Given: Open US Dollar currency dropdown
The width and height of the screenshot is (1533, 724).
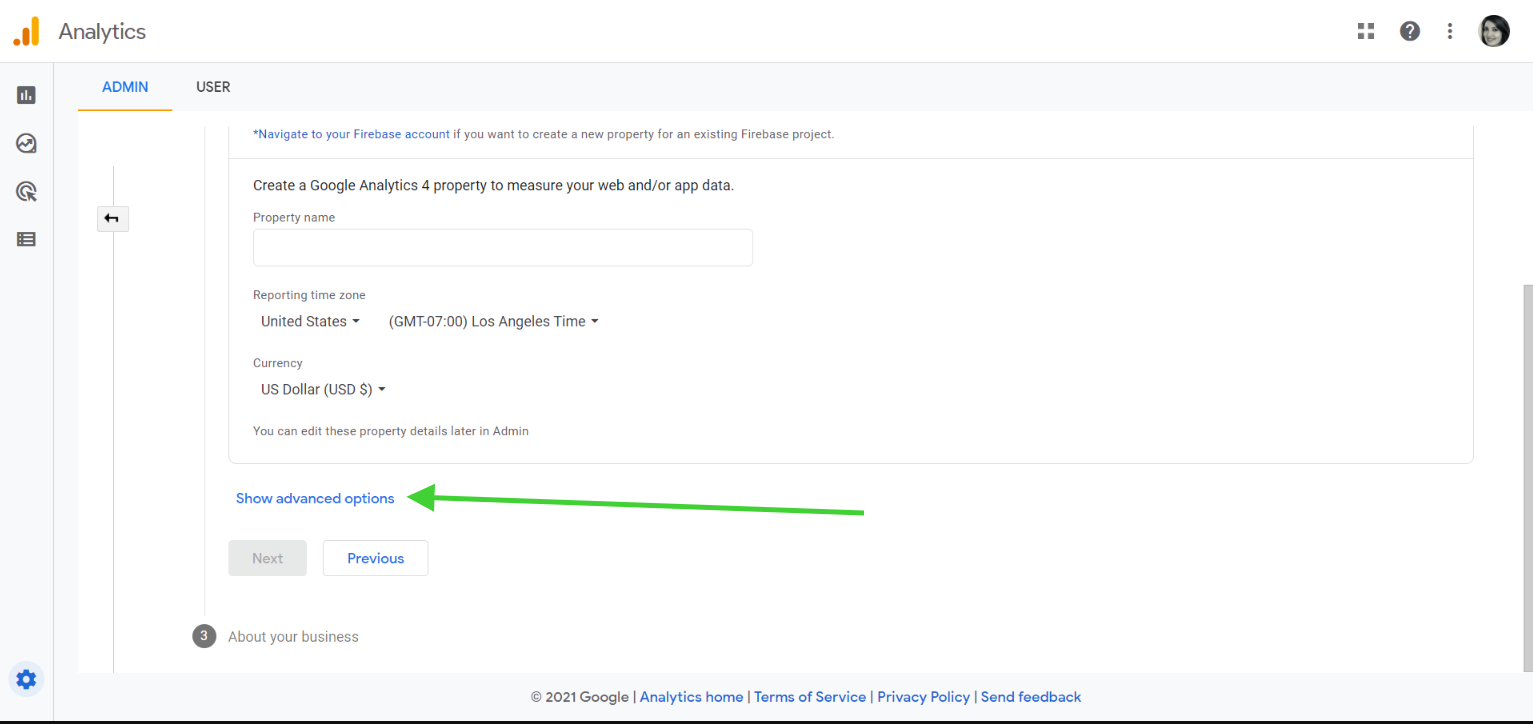Looking at the screenshot, I should pyautogui.click(x=323, y=389).
